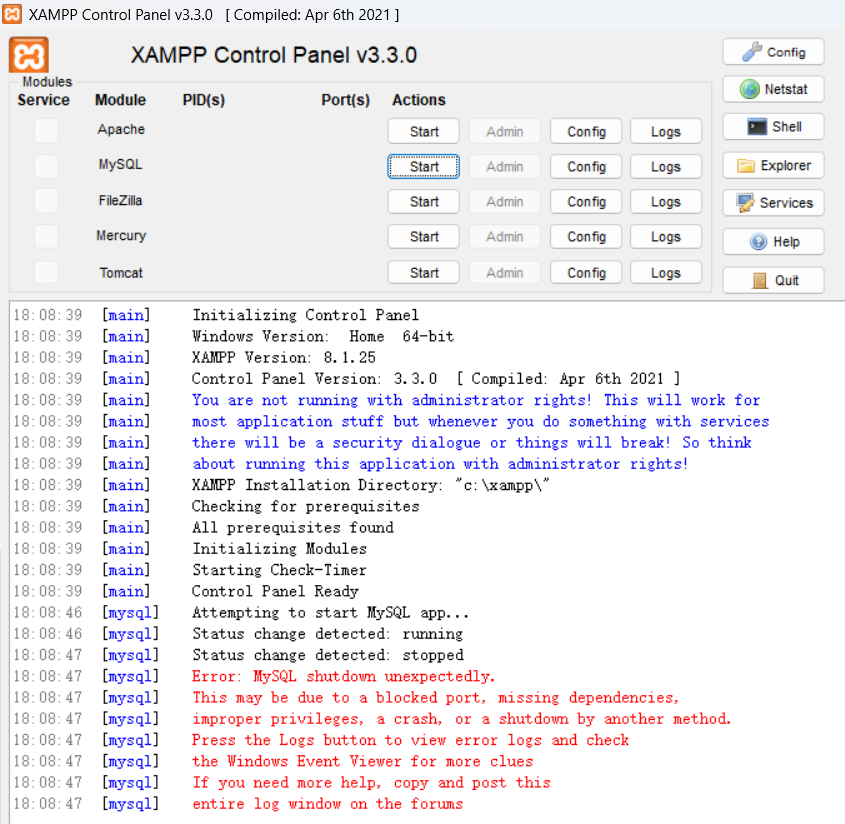Click the XAMPP Control Panel v3.3.0 heading
The image size is (845, 824).
point(274,55)
